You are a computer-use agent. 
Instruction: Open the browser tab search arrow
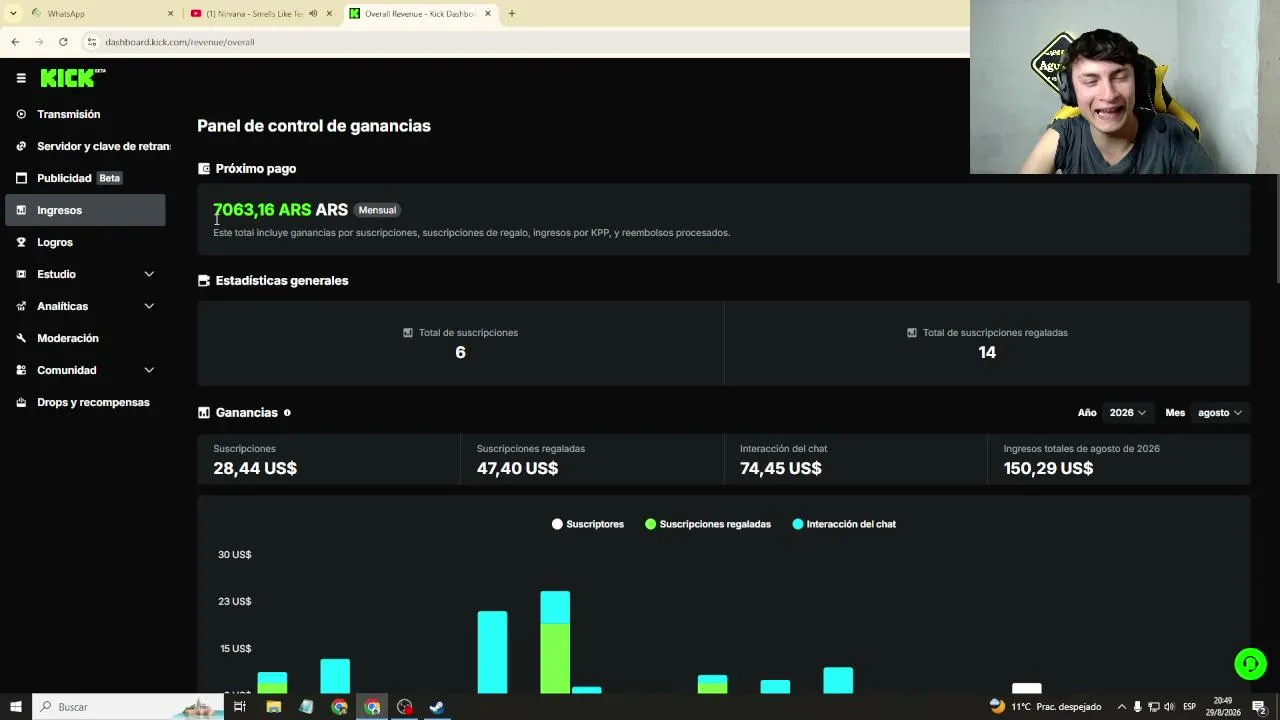(x=13, y=14)
